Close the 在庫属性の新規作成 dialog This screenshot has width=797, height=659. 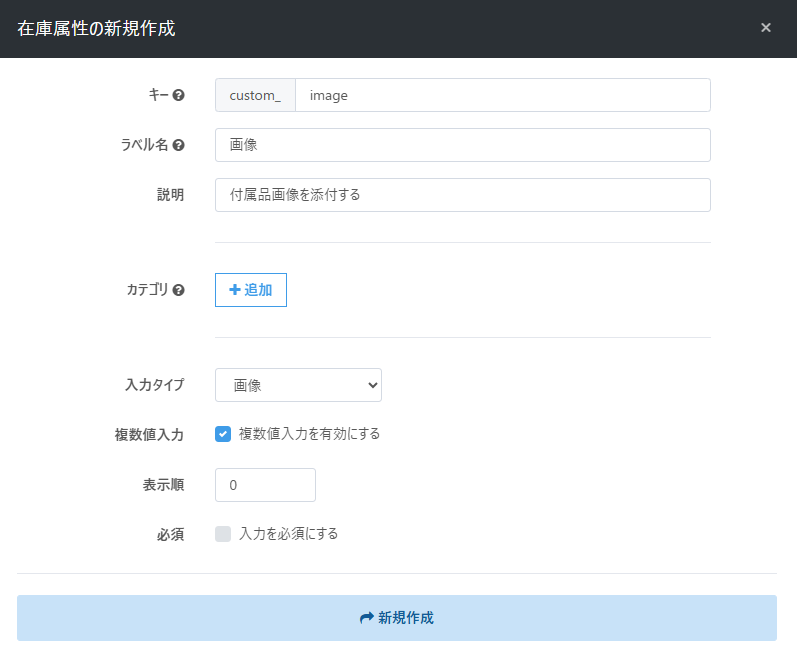(x=765, y=27)
